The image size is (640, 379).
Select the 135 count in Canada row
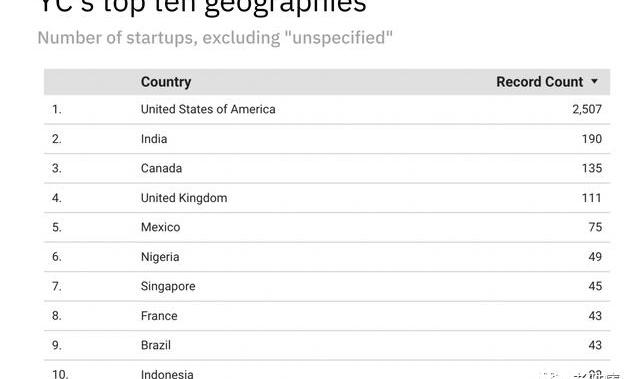pos(592,168)
